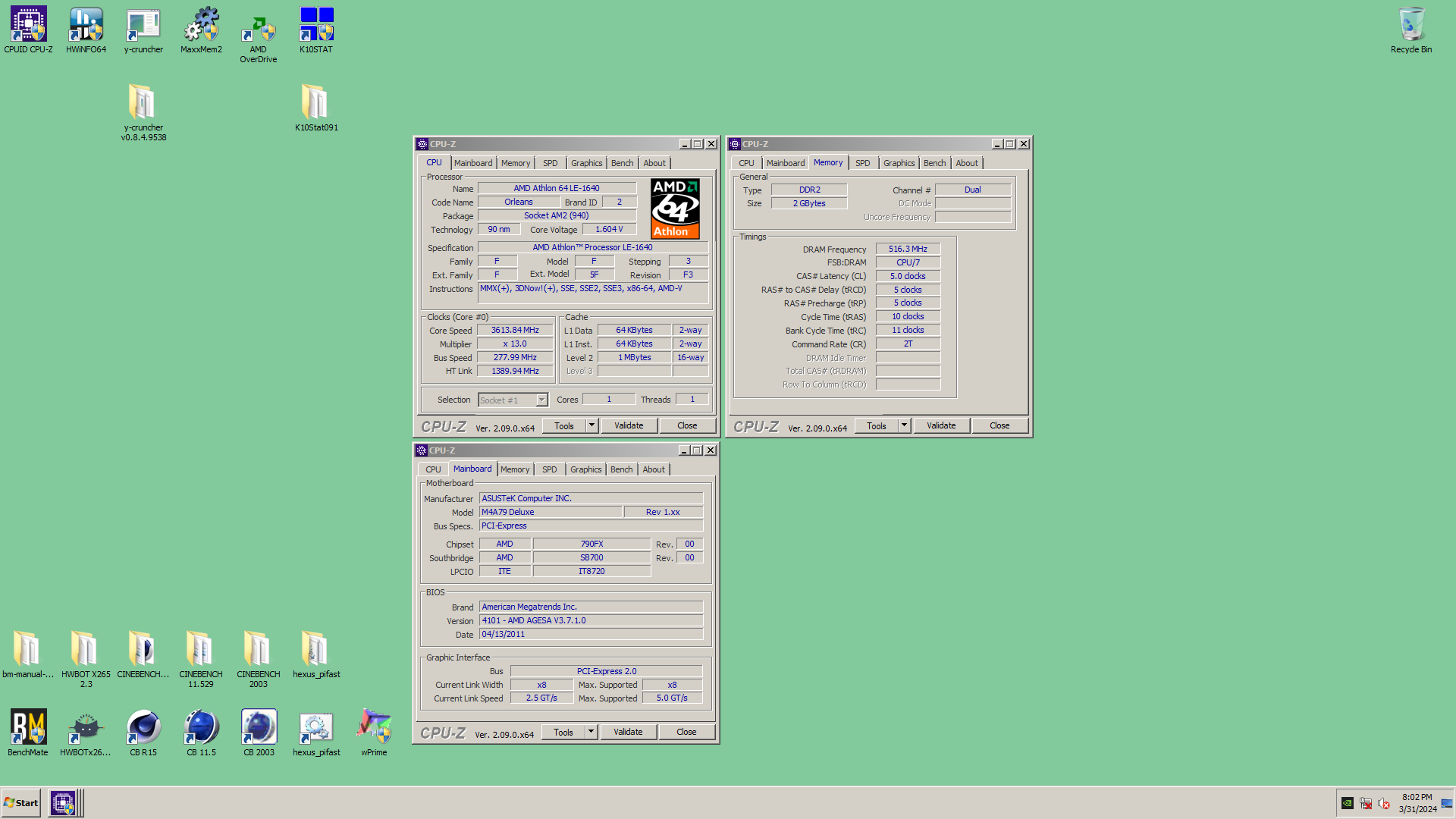This screenshot has height=819, width=1456.
Task: Switch to Mainboard tab in the CPU window
Action: click(x=473, y=163)
